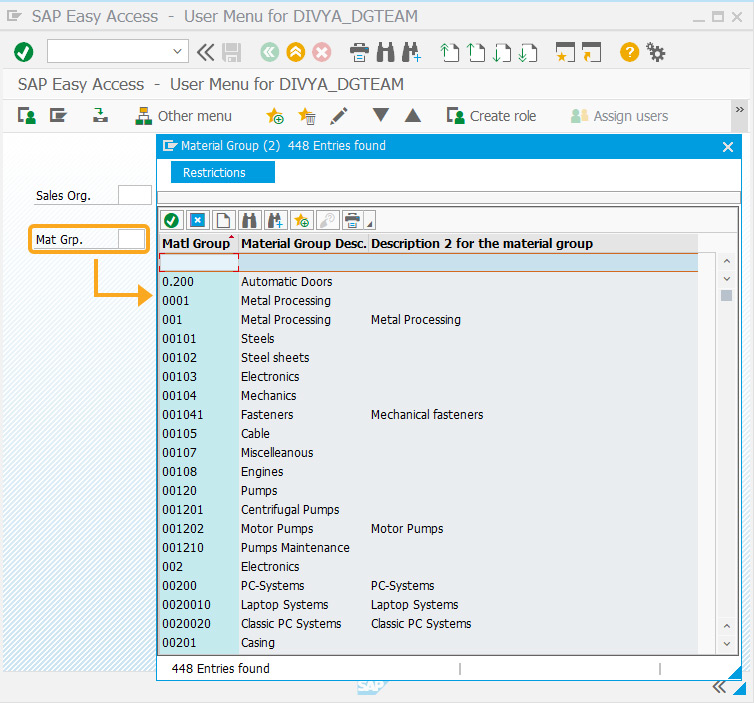Select material group 0020010 Laptop Systems
Viewport: 754px width, 703px height.
click(428, 604)
